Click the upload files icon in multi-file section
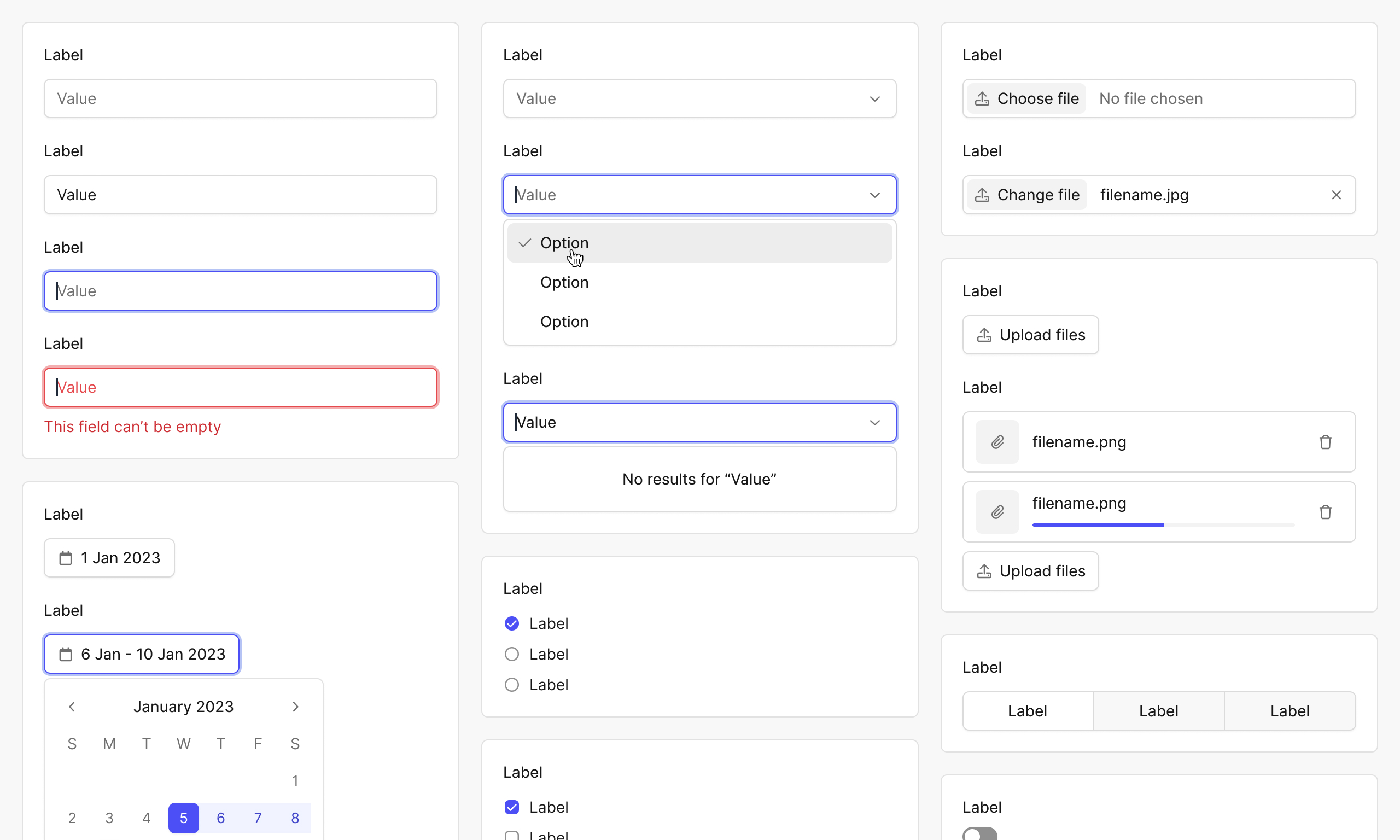Image resolution: width=1400 pixels, height=840 pixels. (984, 571)
